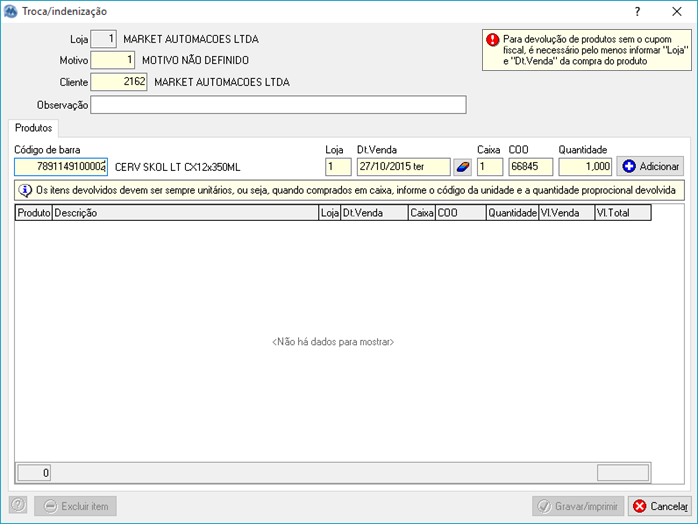The image size is (698, 524).
Task: Click the CERV SKOL LT CX12x350ML description
Action: [178, 167]
